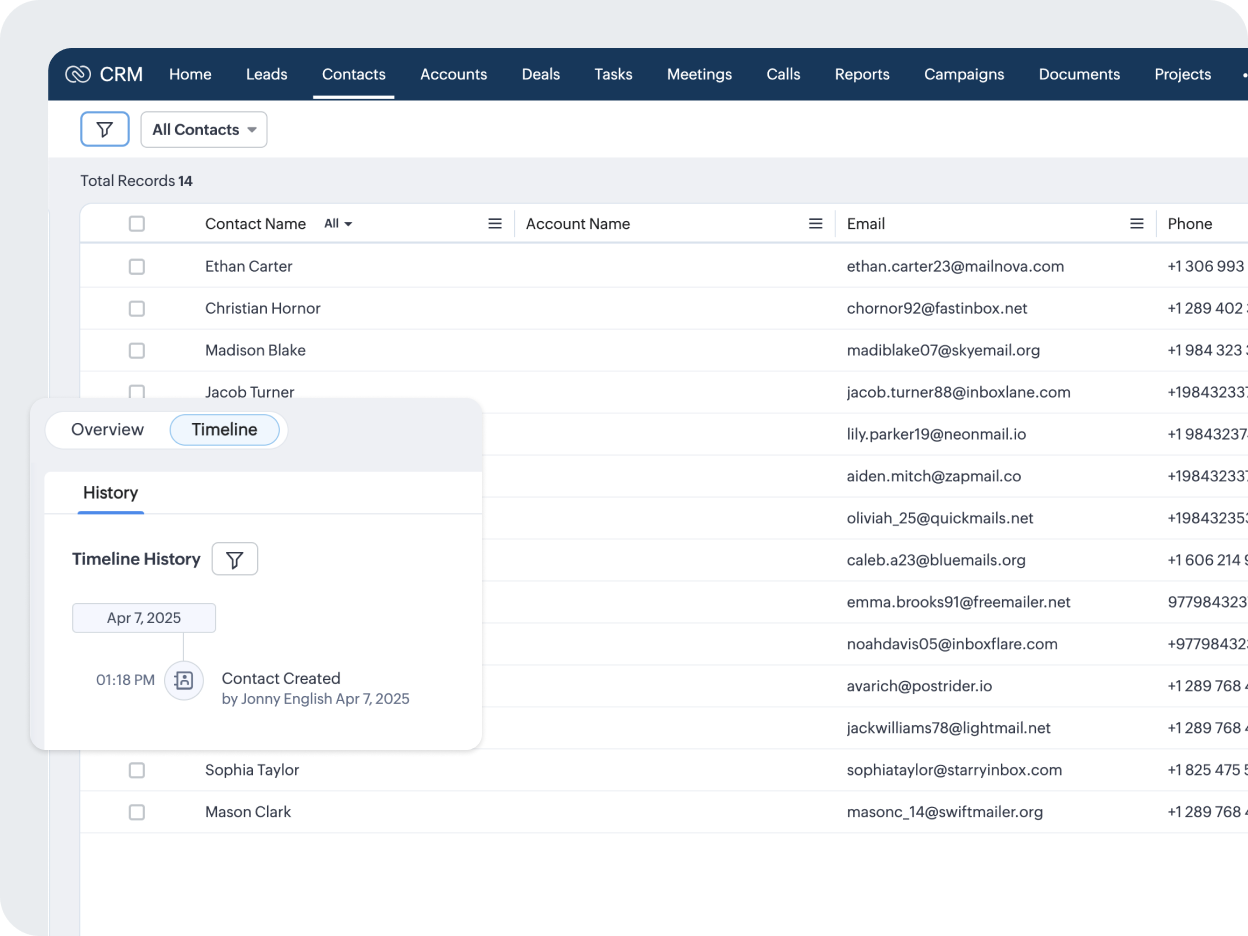Image resolution: width=1248 pixels, height=936 pixels.
Task: Switch to the Overview tab
Action: click(107, 430)
